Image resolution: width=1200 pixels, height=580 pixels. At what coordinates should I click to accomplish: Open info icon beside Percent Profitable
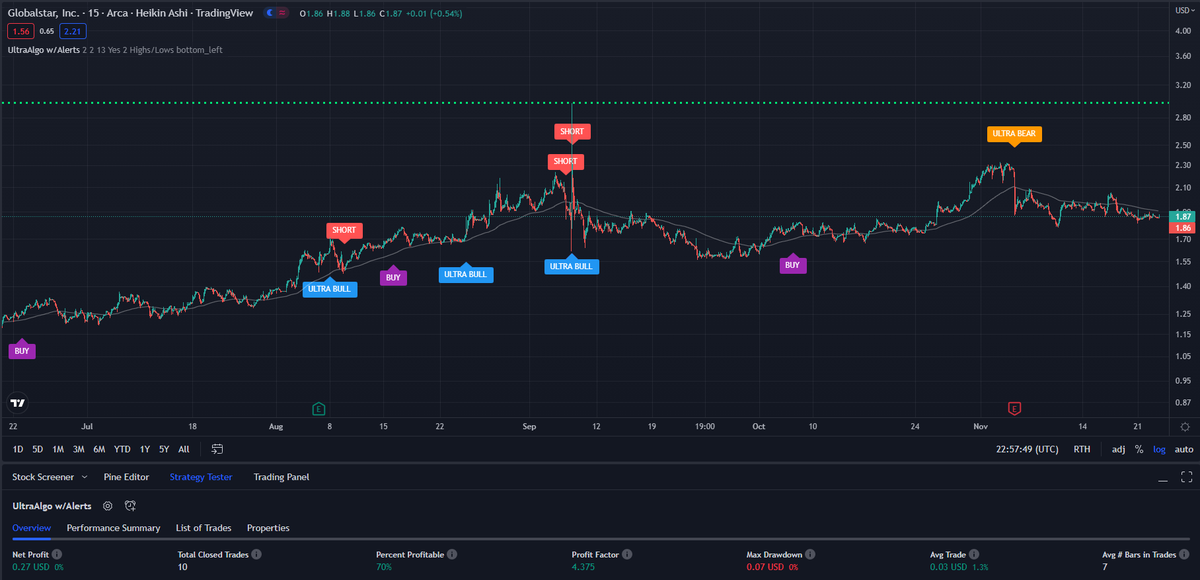[453, 553]
